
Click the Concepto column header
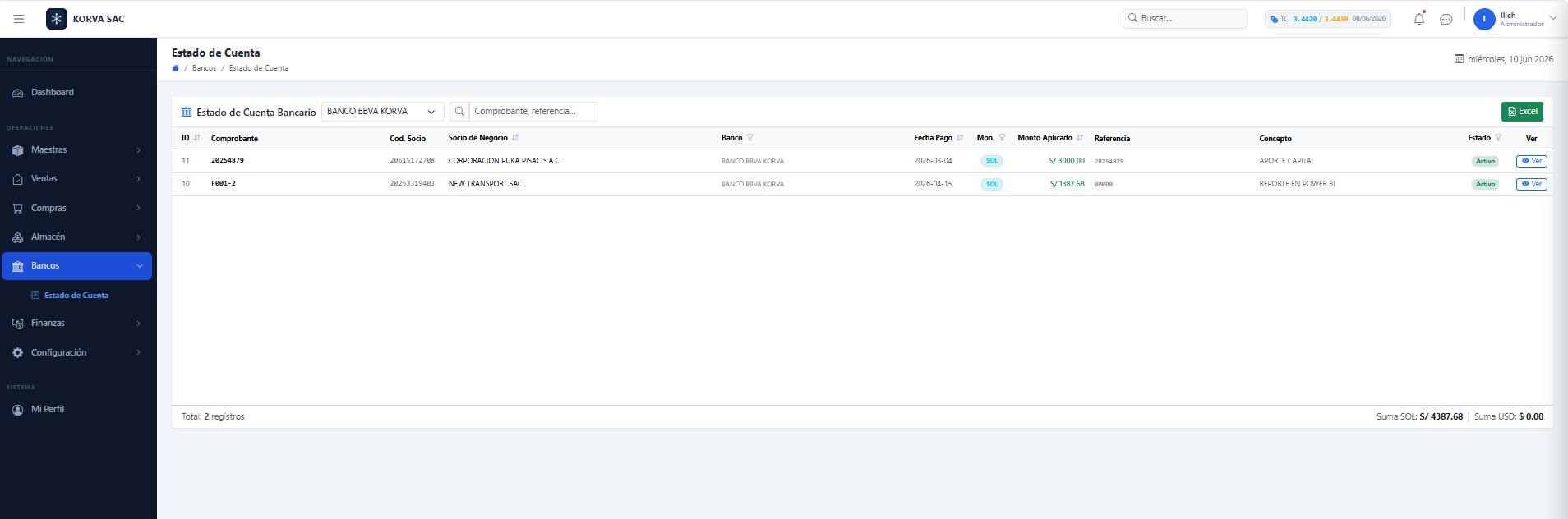tap(1275, 139)
